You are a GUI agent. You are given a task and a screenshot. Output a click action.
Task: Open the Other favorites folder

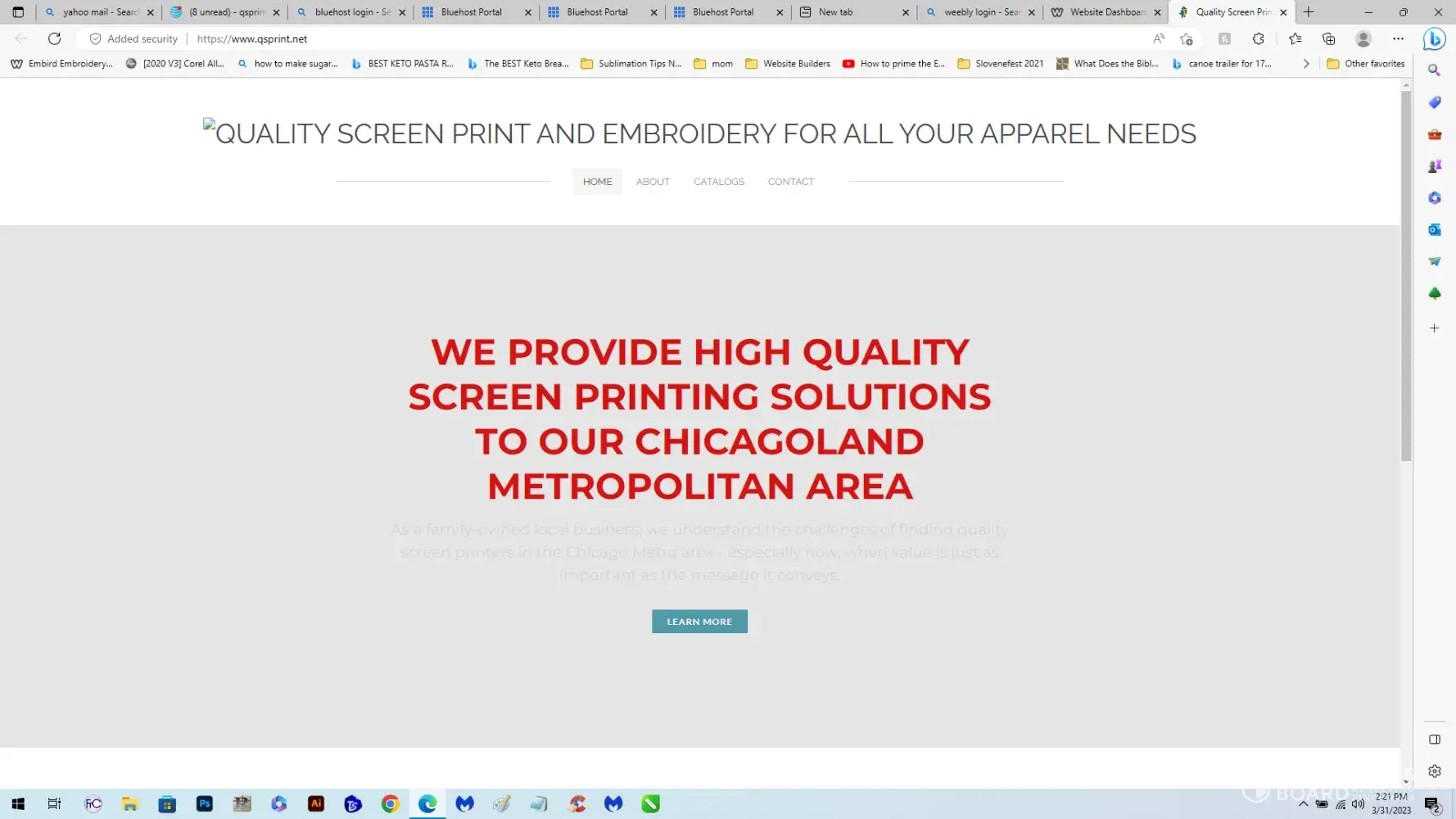click(1366, 64)
